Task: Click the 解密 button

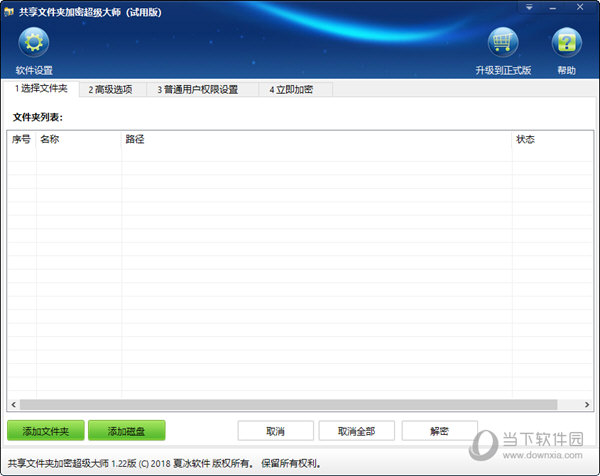Action: coord(439,431)
